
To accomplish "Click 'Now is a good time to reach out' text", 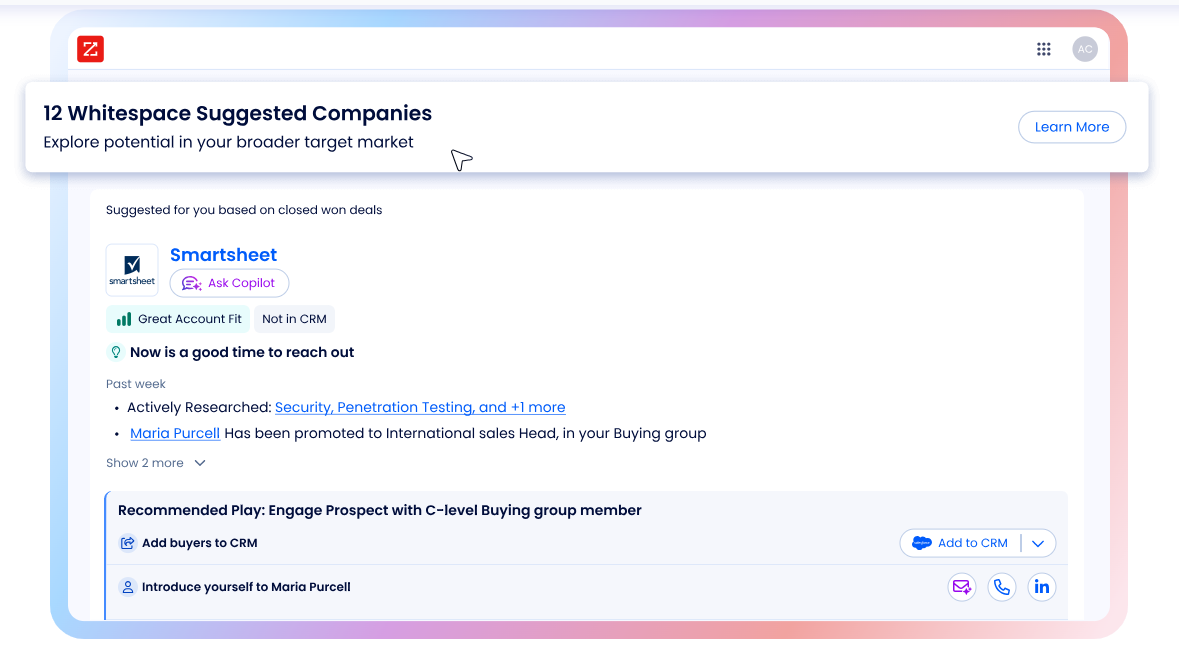I will click(242, 353).
